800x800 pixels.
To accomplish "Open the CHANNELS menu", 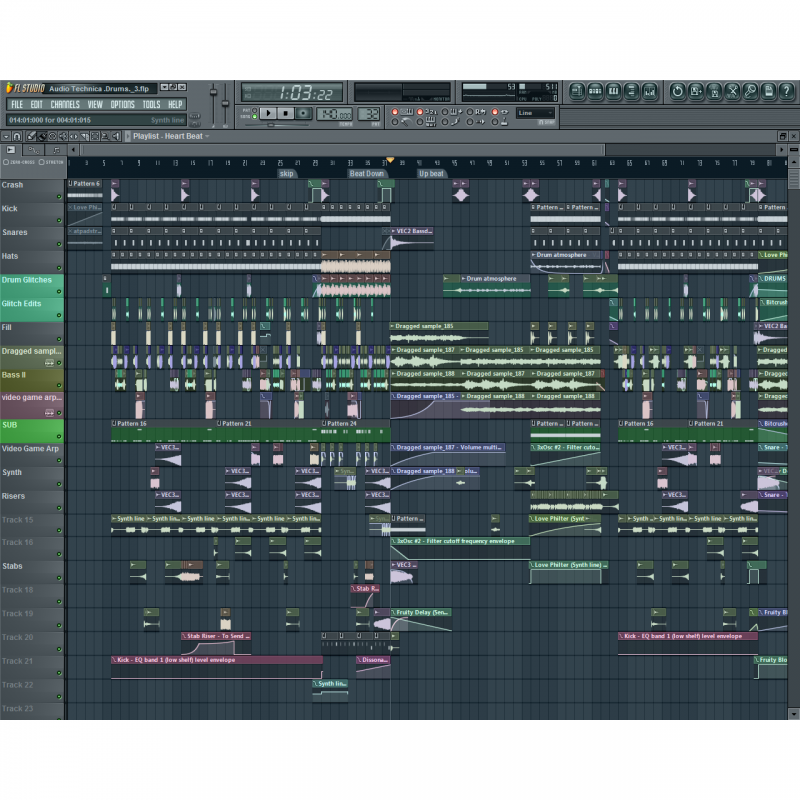I will point(65,104).
